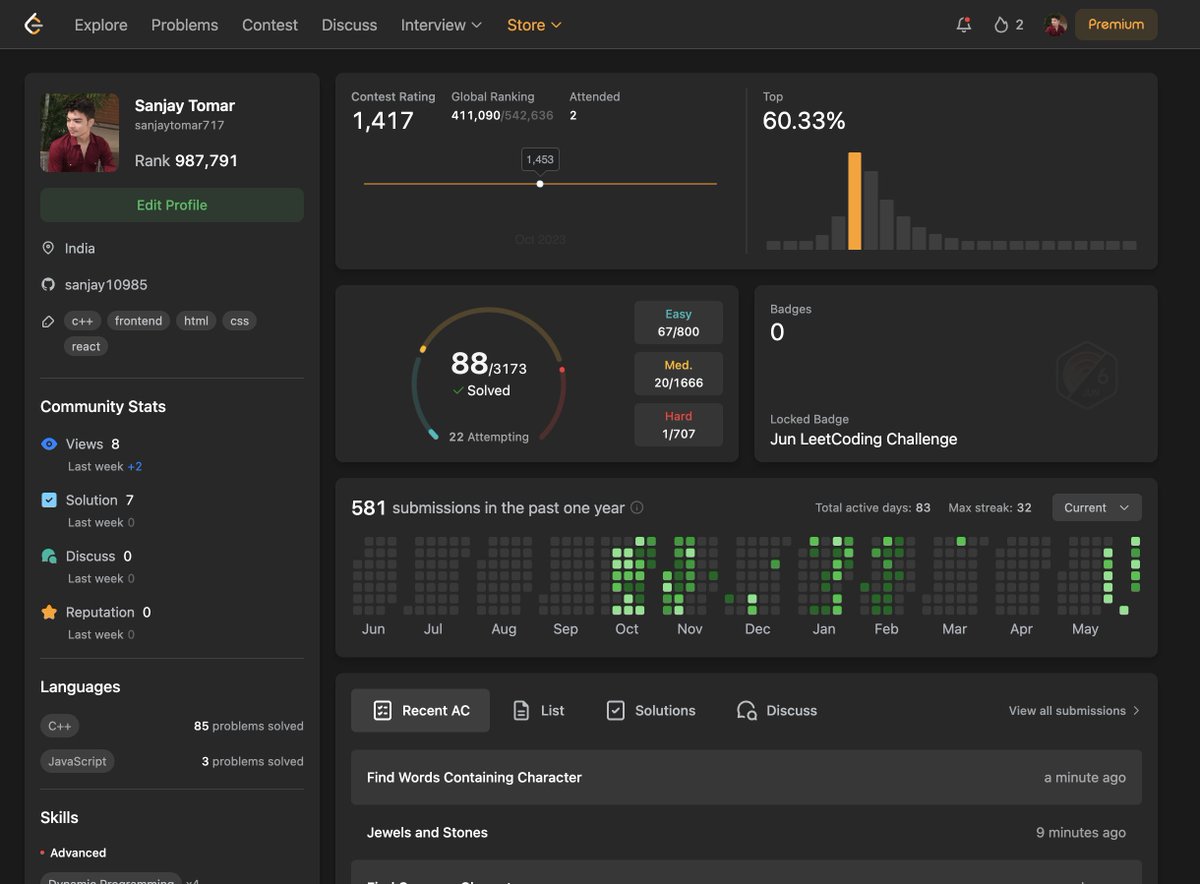Click the Edit Profile button

pos(172,205)
